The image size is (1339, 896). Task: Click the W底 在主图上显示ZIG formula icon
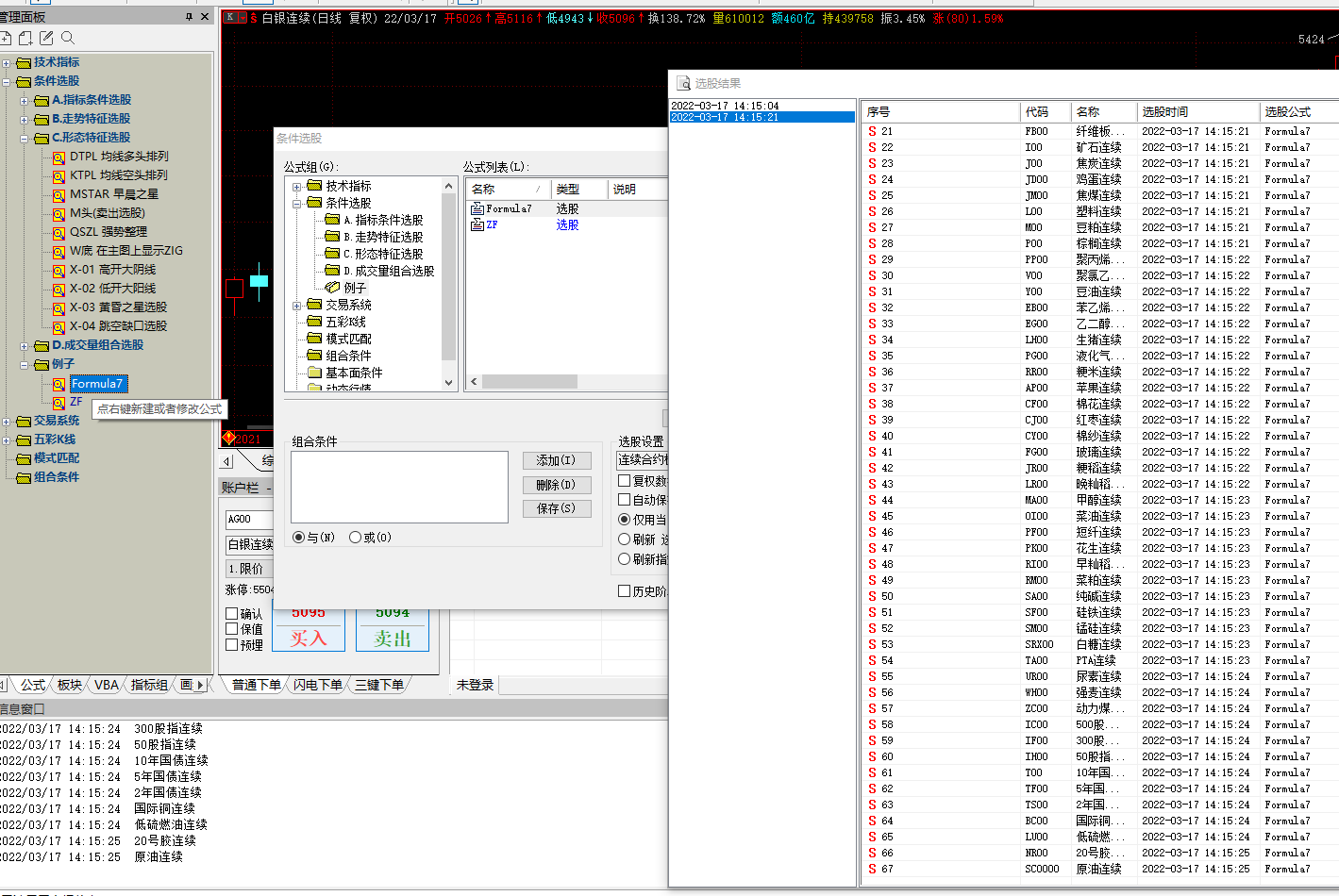click(59, 252)
